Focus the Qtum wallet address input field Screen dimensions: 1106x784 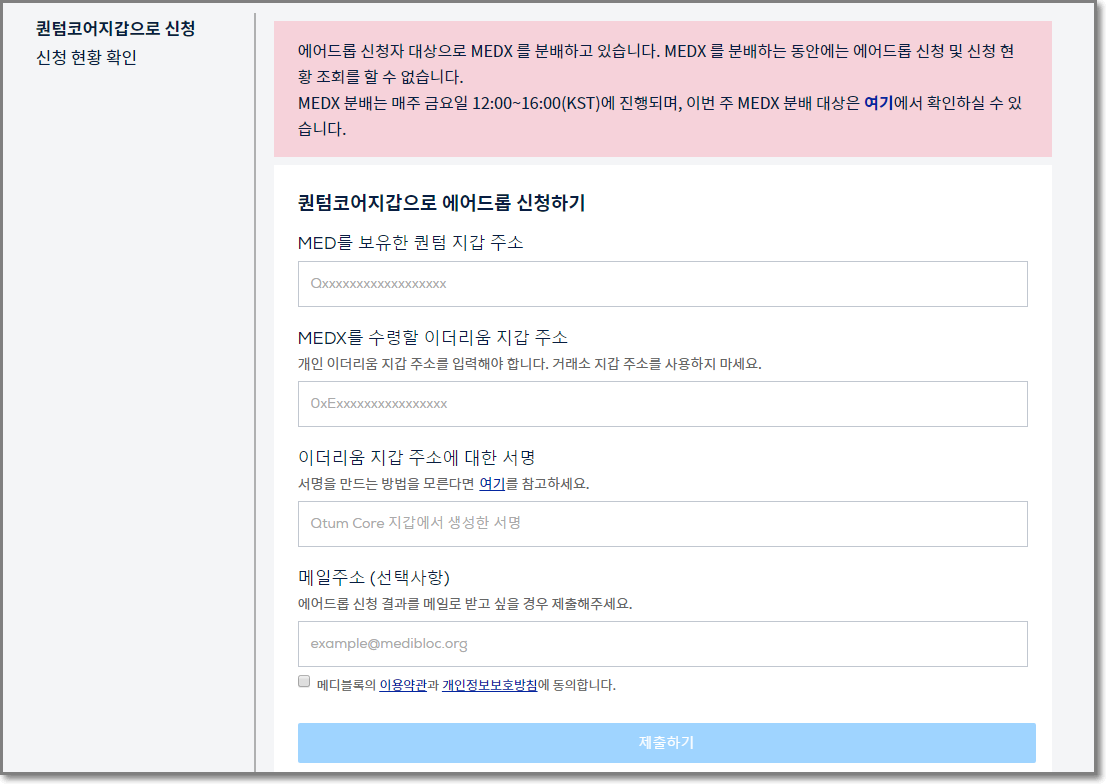[662, 284]
